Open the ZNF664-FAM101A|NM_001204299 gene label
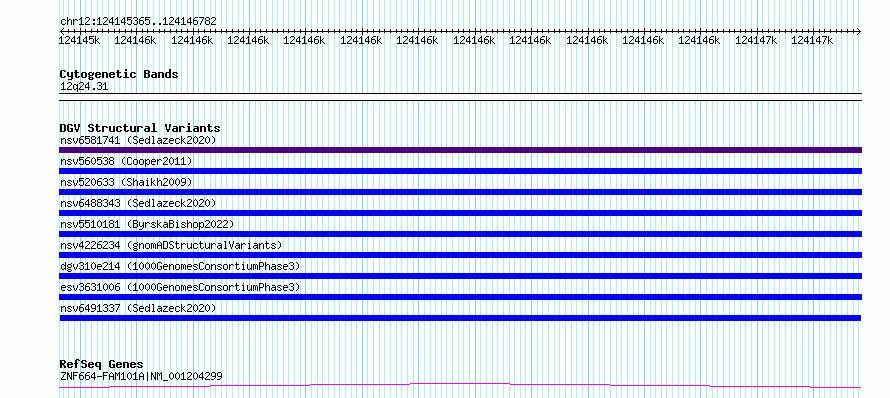890x398 pixels. coord(141,376)
